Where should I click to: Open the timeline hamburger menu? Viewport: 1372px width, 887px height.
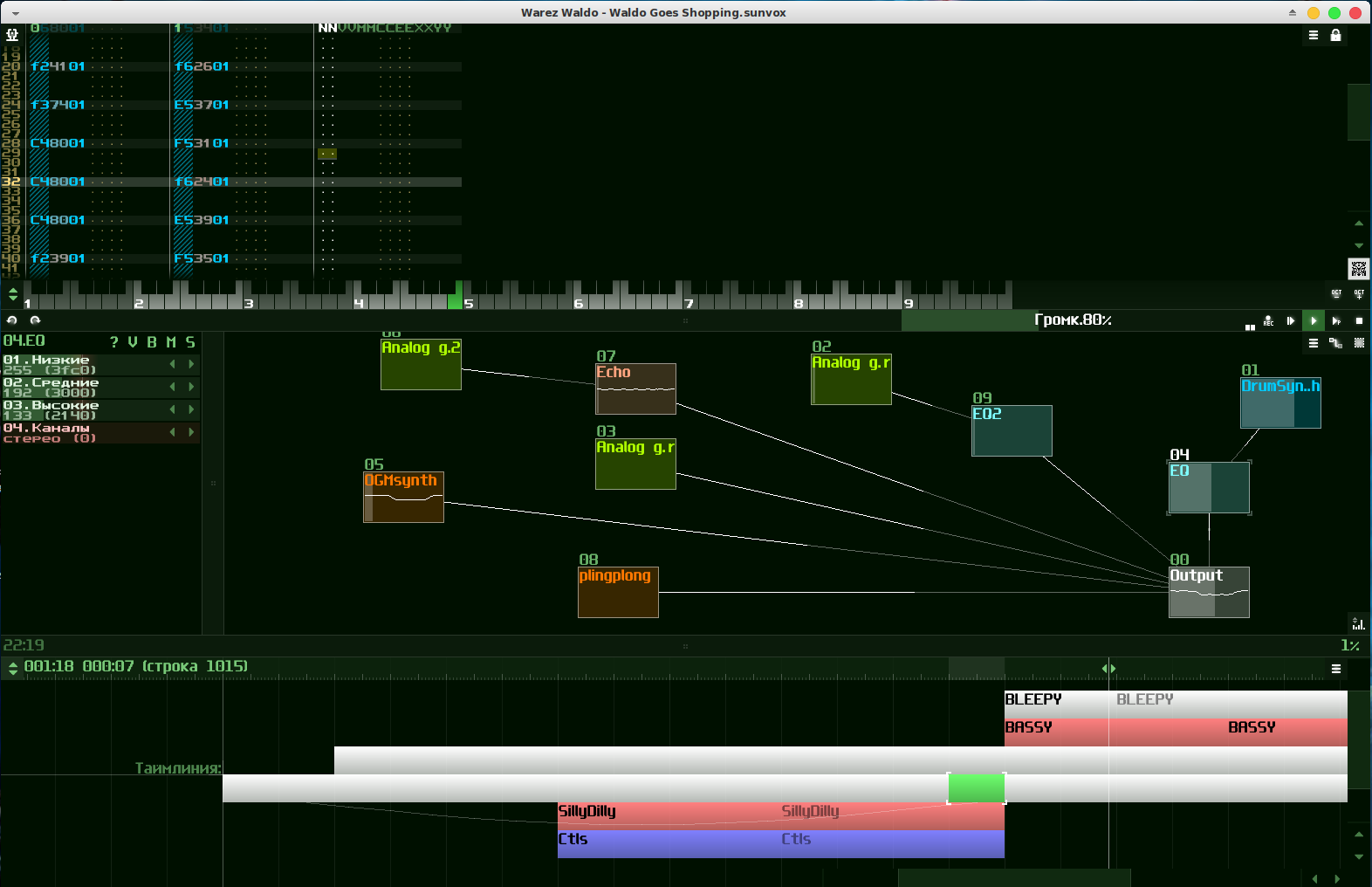(x=1335, y=669)
